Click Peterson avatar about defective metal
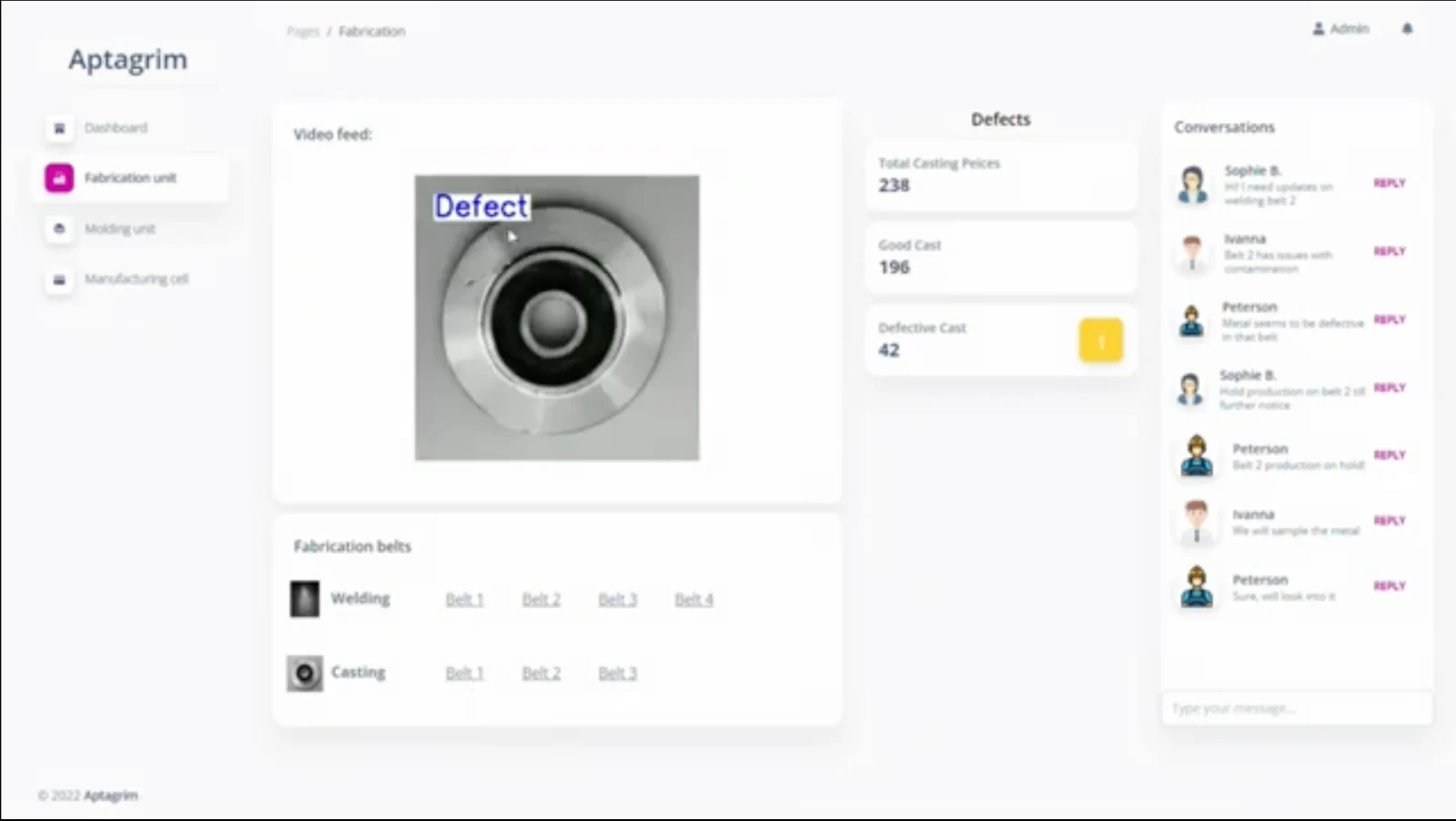 [1191, 320]
